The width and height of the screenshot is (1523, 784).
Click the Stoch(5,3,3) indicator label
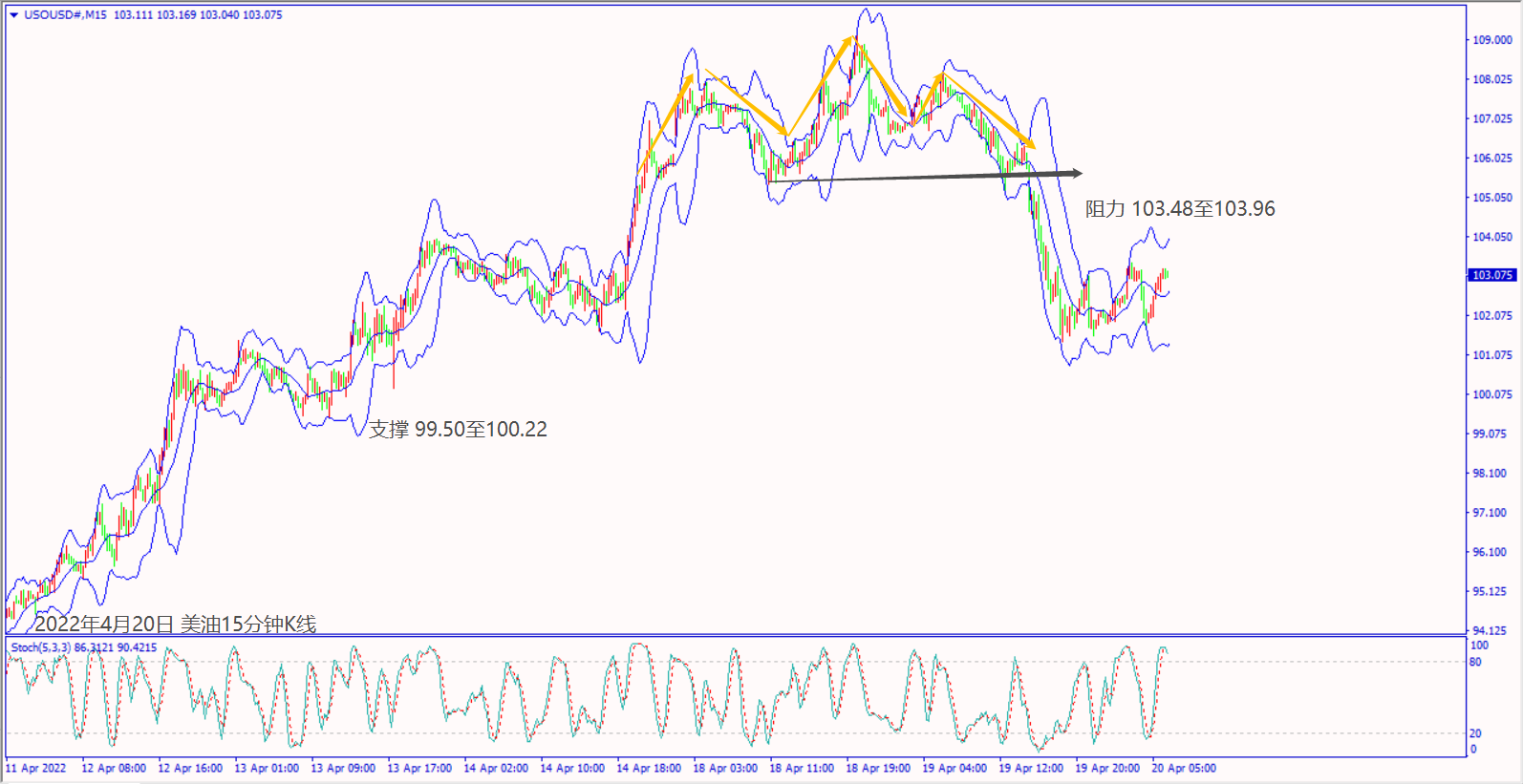click(x=41, y=647)
